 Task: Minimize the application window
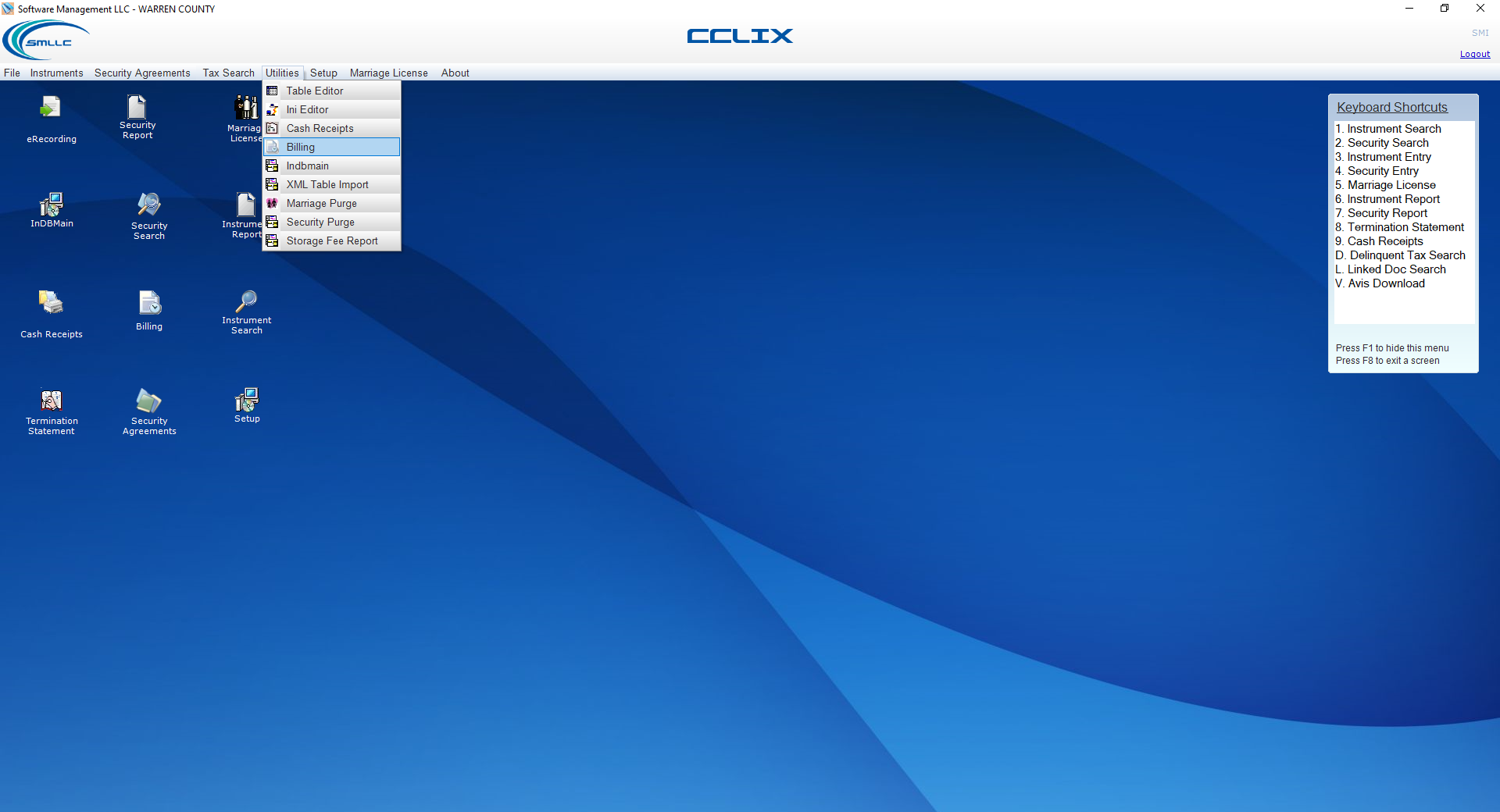coord(1409,9)
